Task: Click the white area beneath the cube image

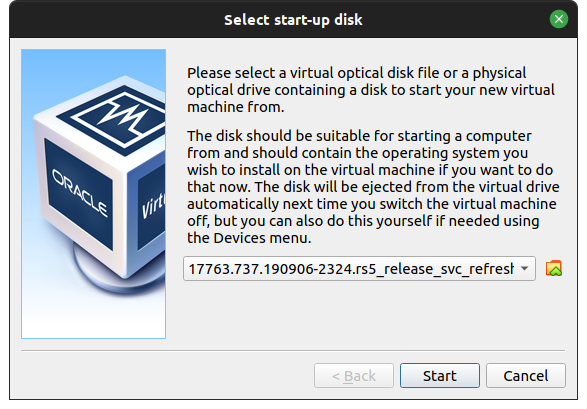Action: (94, 318)
